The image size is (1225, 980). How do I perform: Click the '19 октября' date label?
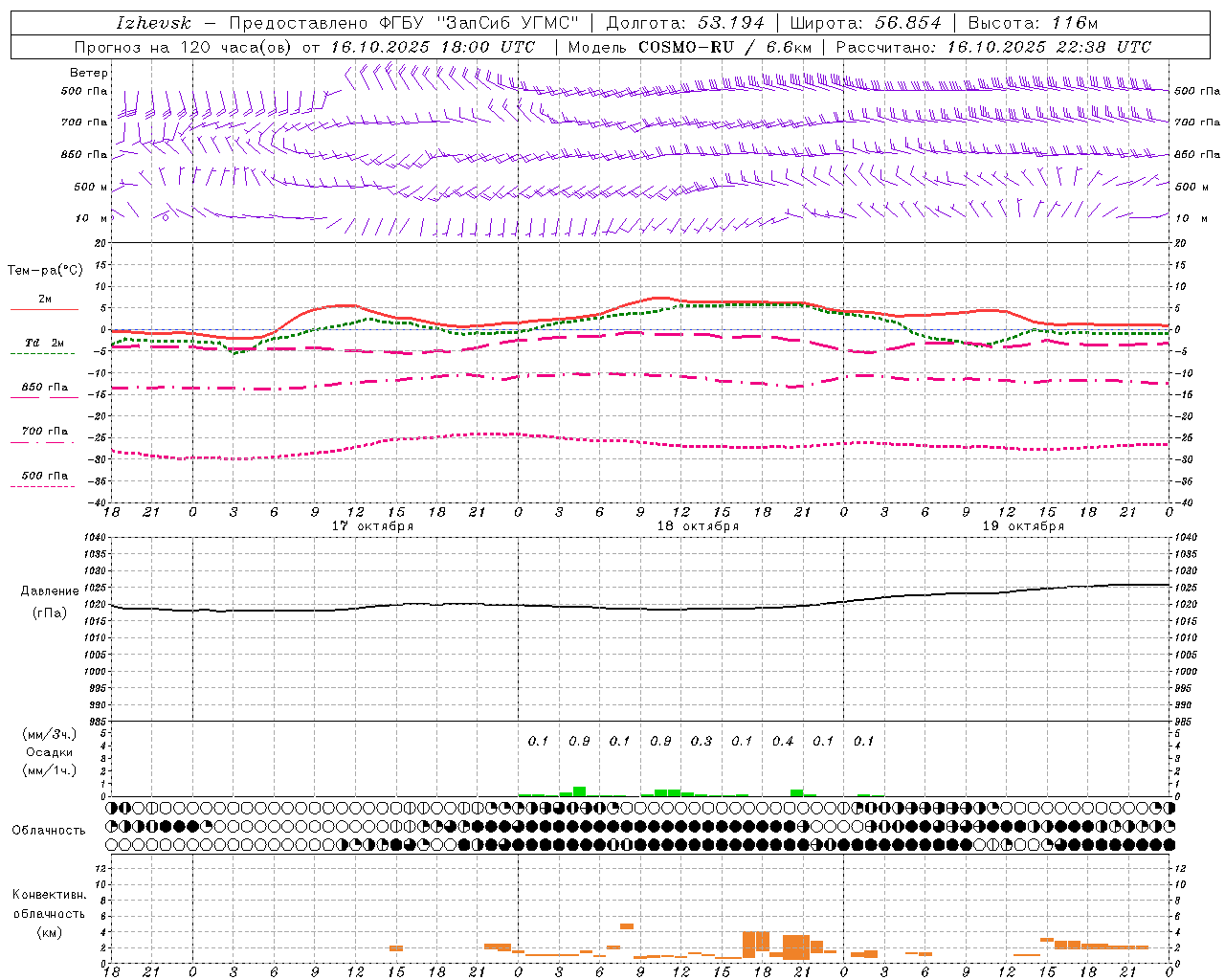pyautogui.click(x=1023, y=526)
